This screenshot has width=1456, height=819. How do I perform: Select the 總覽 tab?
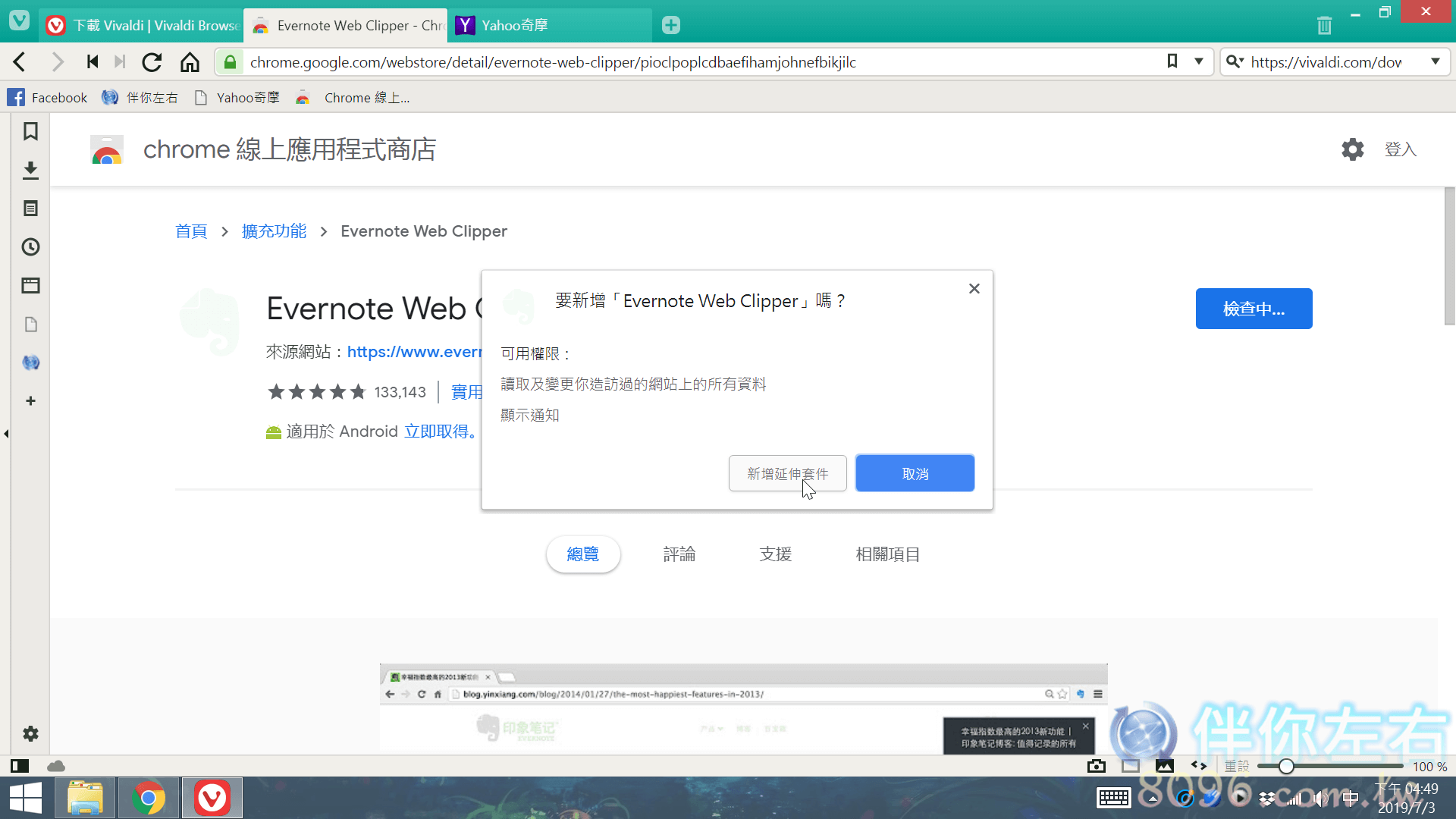click(583, 554)
